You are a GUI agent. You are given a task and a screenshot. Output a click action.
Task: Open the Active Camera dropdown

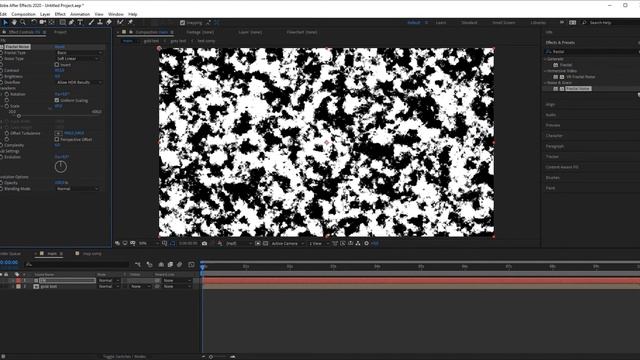point(287,243)
